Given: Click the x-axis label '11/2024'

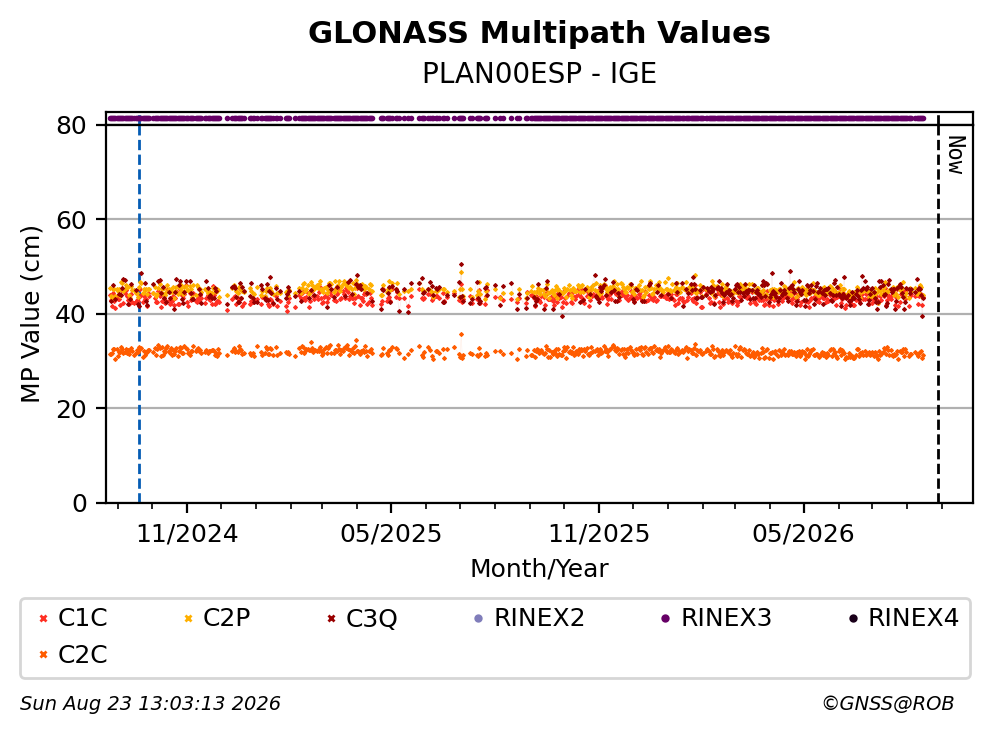Looking at the screenshot, I should click(187, 534).
